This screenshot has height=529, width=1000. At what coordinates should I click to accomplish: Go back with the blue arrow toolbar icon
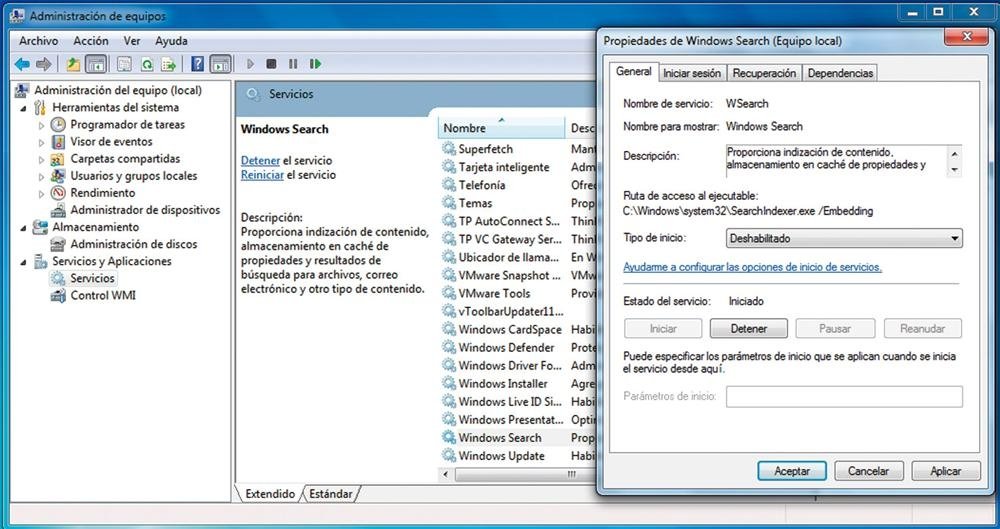[x=22, y=64]
